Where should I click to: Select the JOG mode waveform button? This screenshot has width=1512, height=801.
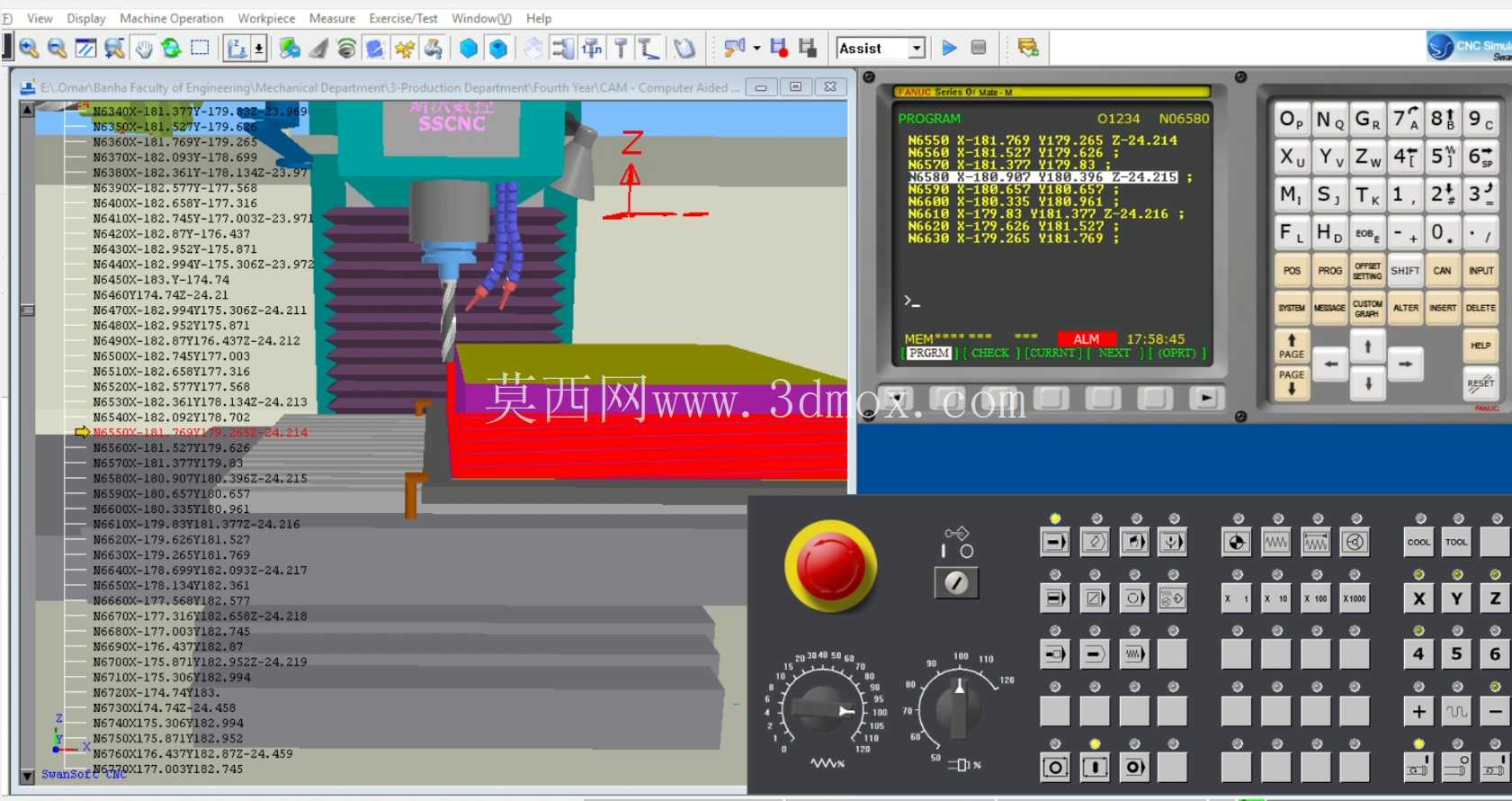coord(1276,542)
